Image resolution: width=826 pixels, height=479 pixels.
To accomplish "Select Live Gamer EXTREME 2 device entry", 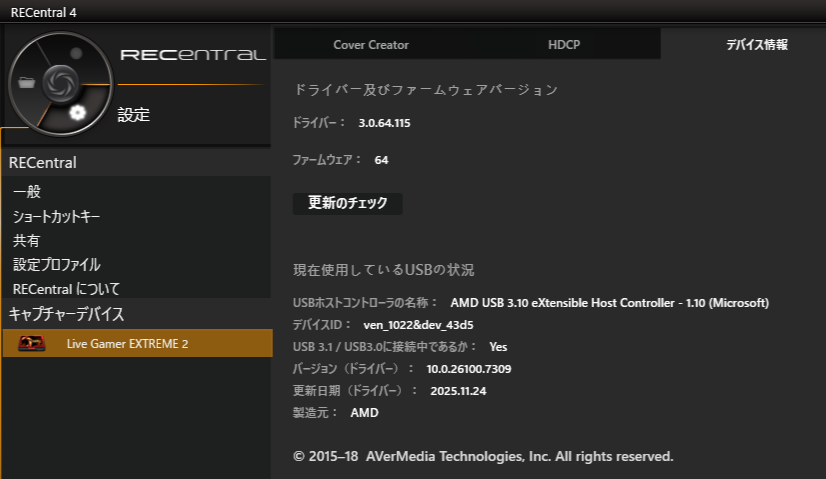I will (137, 343).
